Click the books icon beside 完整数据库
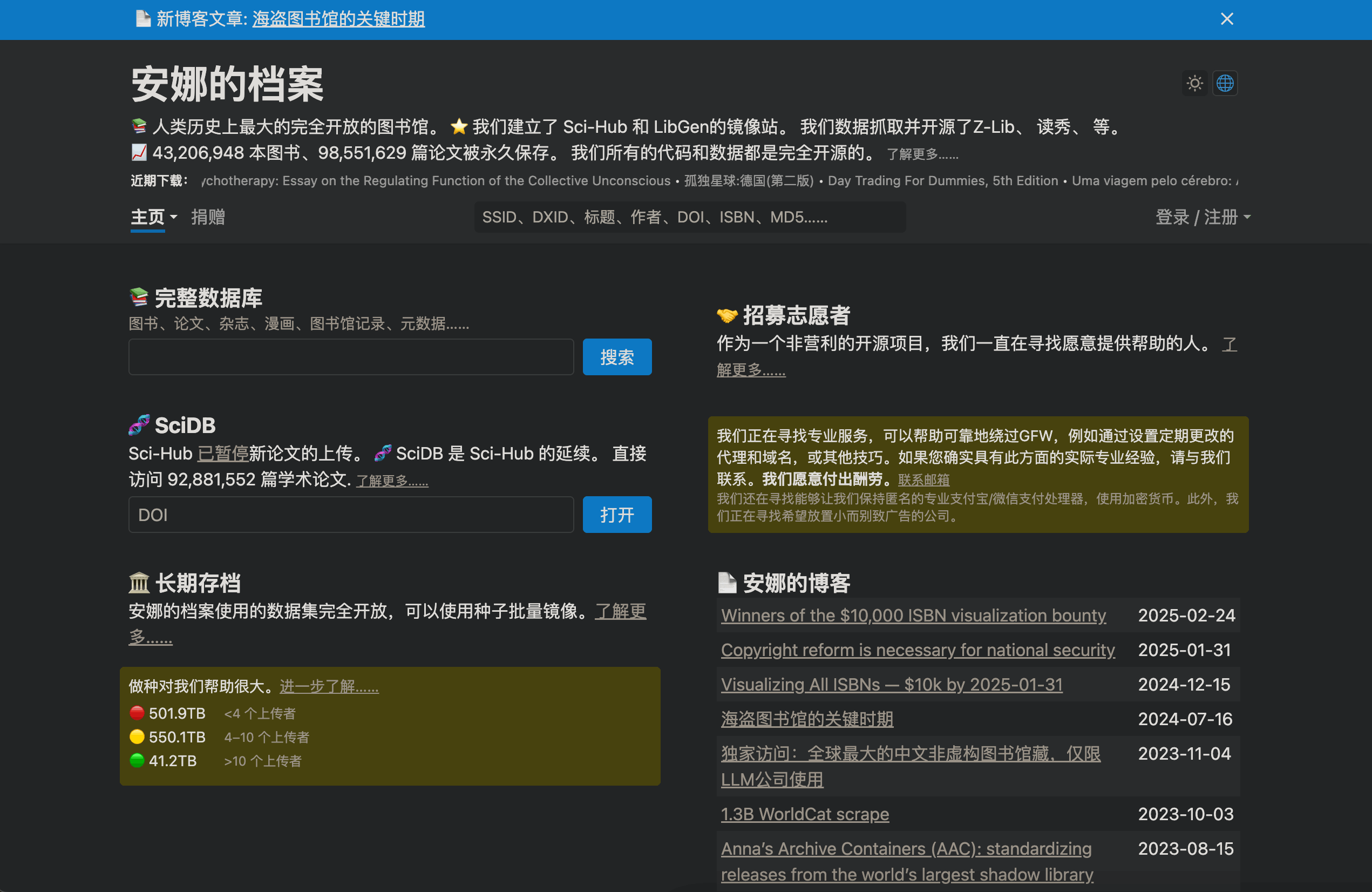Screen dimensions: 1372x892 (138, 296)
